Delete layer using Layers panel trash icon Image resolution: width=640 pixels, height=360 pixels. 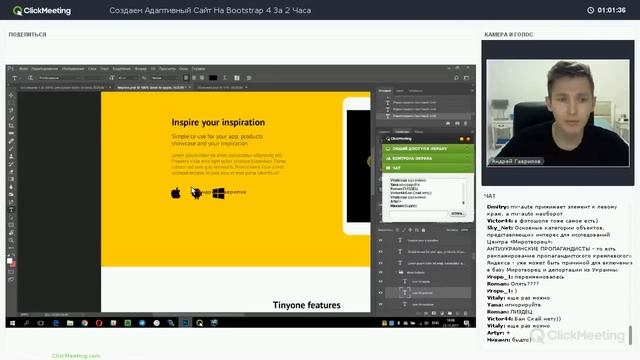tap(465, 313)
